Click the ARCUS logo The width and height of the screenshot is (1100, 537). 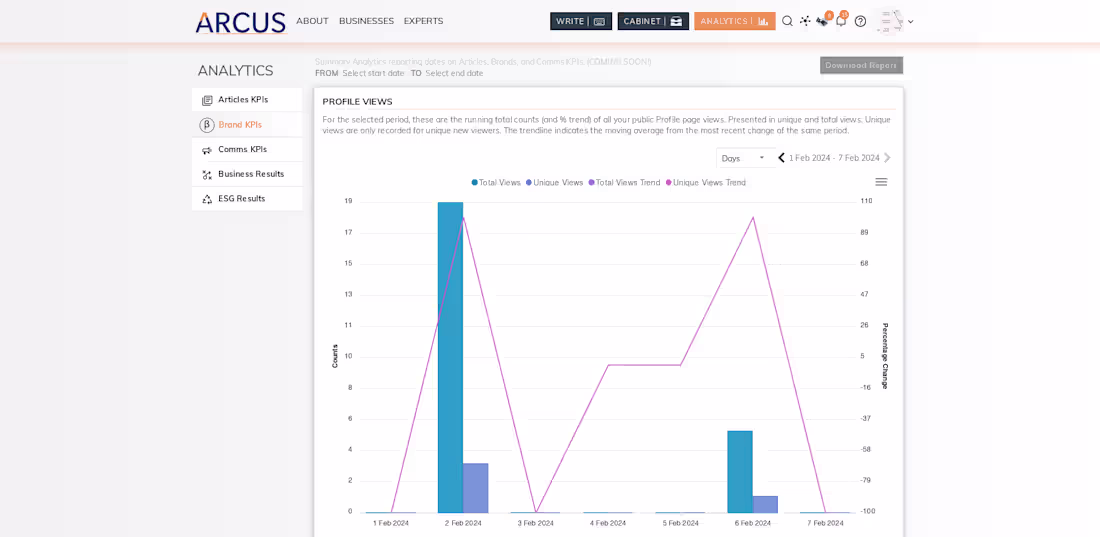click(241, 22)
